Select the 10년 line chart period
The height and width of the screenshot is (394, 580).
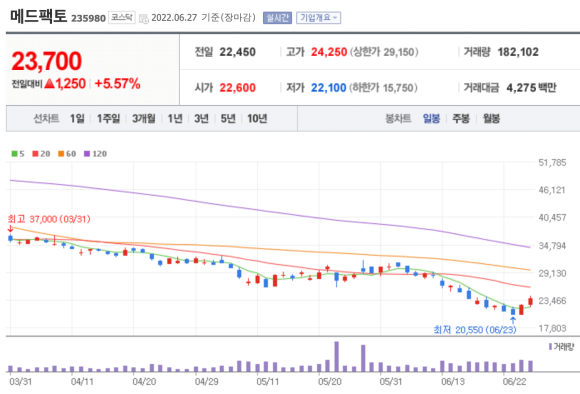(257, 119)
